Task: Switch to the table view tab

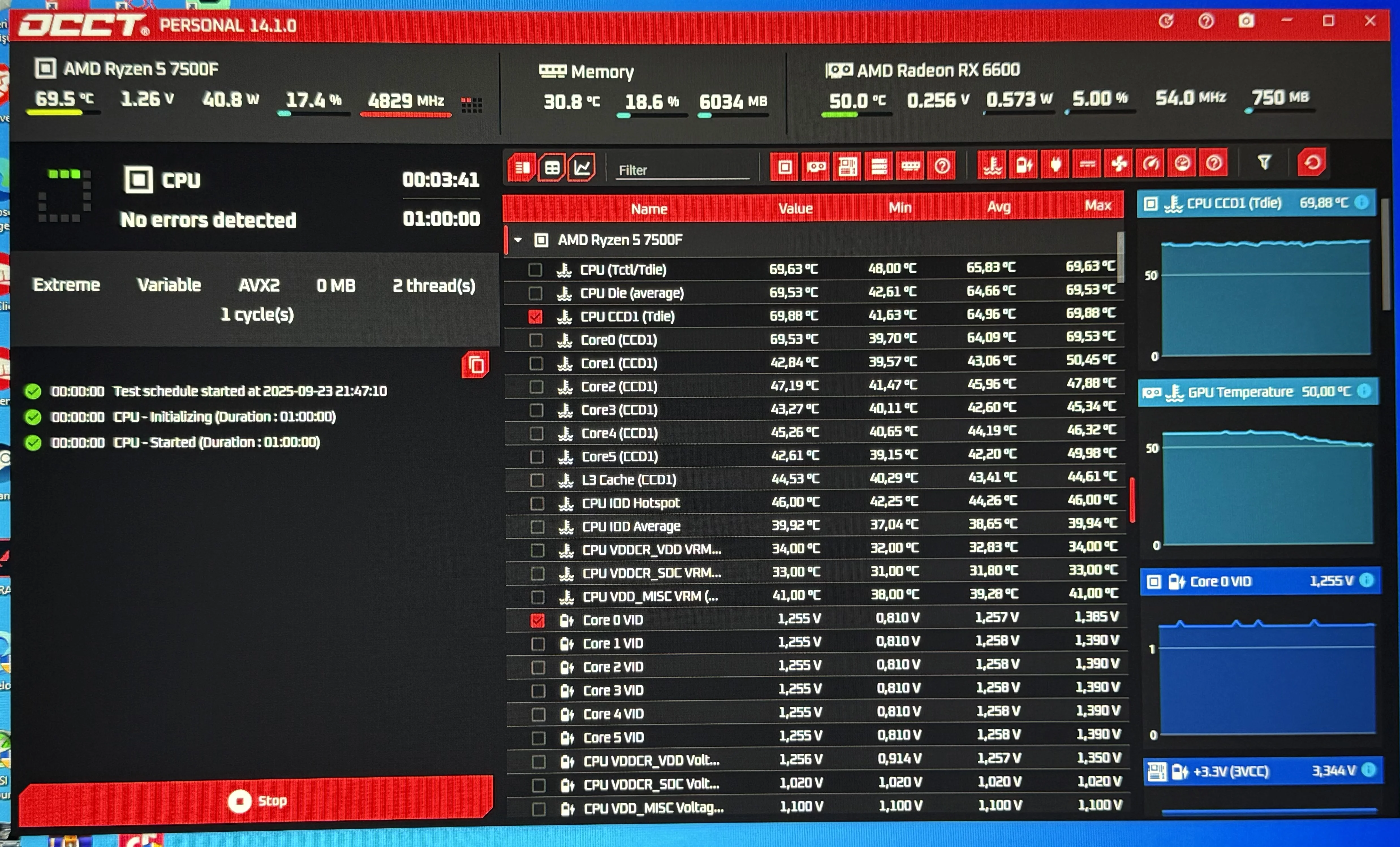Action: coord(552,168)
